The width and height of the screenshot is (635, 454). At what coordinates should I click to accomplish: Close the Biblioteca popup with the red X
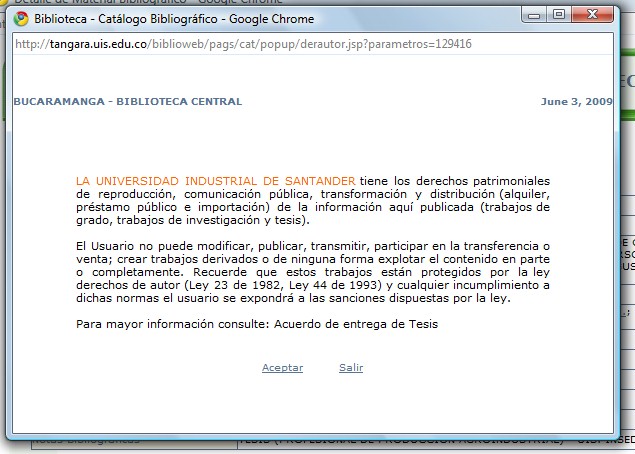tap(595, 14)
